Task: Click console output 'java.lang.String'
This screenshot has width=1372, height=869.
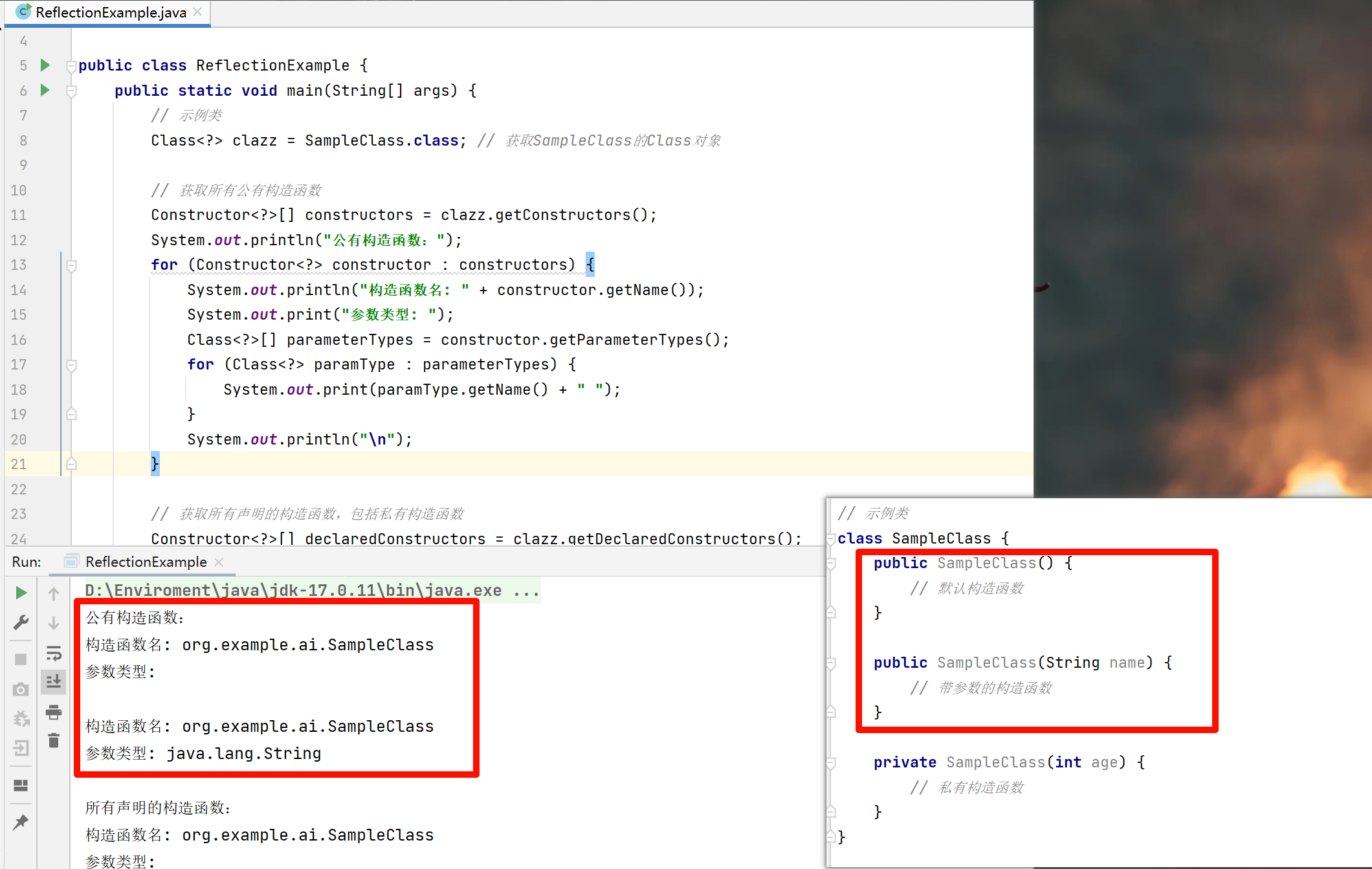Action: click(244, 753)
